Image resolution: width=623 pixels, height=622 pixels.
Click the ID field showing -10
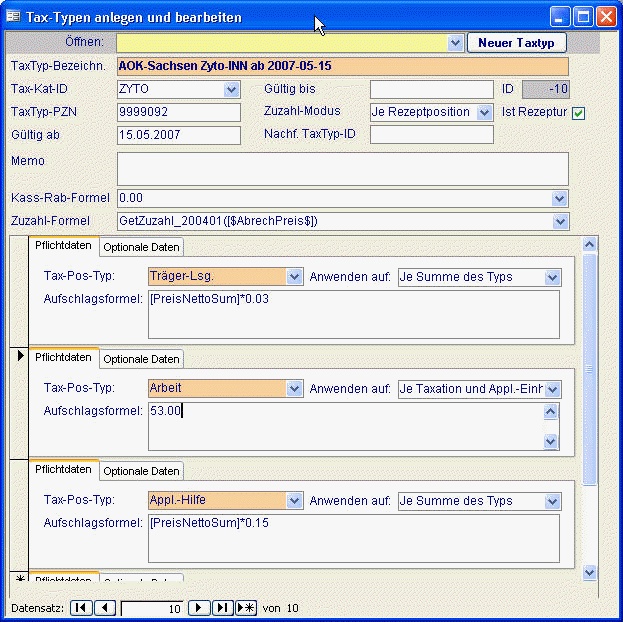click(x=546, y=89)
